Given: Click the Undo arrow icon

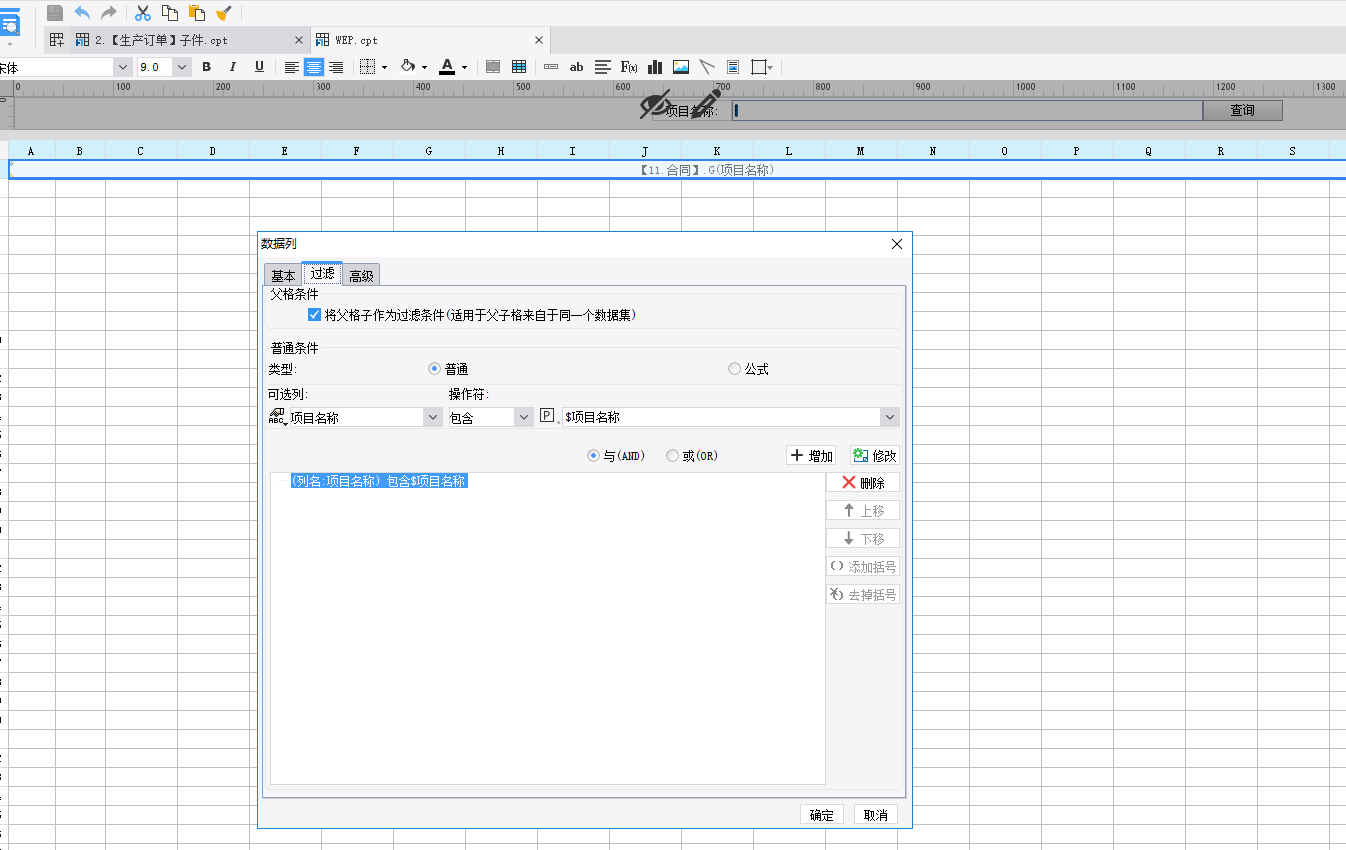Looking at the screenshot, I should [82, 13].
